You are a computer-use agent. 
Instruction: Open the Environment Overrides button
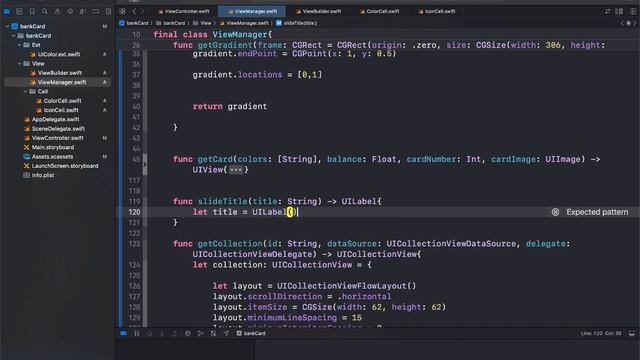(213, 333)
